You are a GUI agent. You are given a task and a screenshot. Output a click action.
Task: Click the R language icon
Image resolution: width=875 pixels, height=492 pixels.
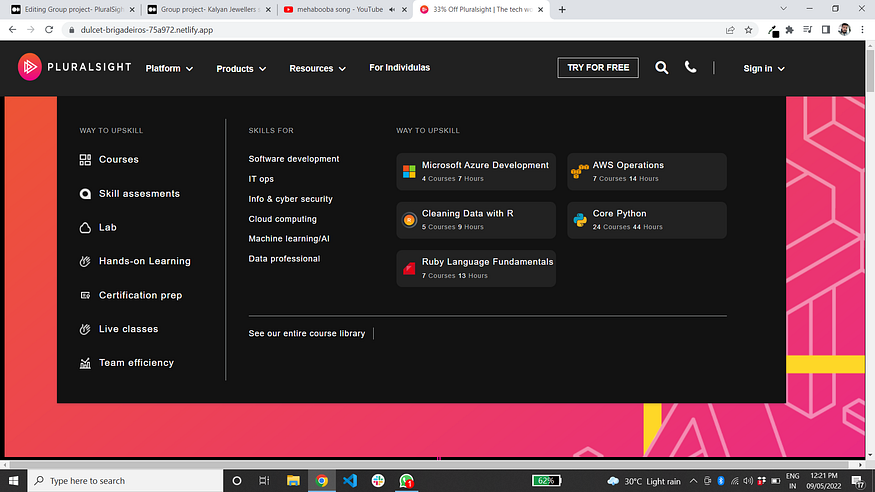pyautogui.click(x=409, y=220)
